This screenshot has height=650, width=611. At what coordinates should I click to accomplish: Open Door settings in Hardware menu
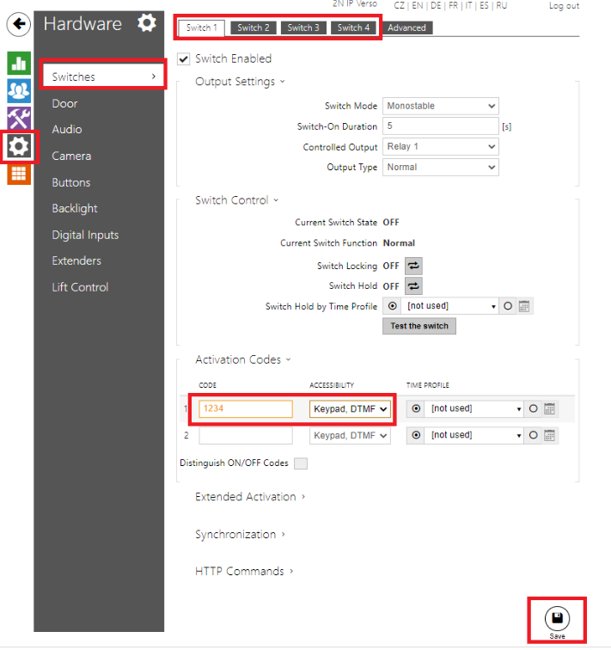(65, 103)
